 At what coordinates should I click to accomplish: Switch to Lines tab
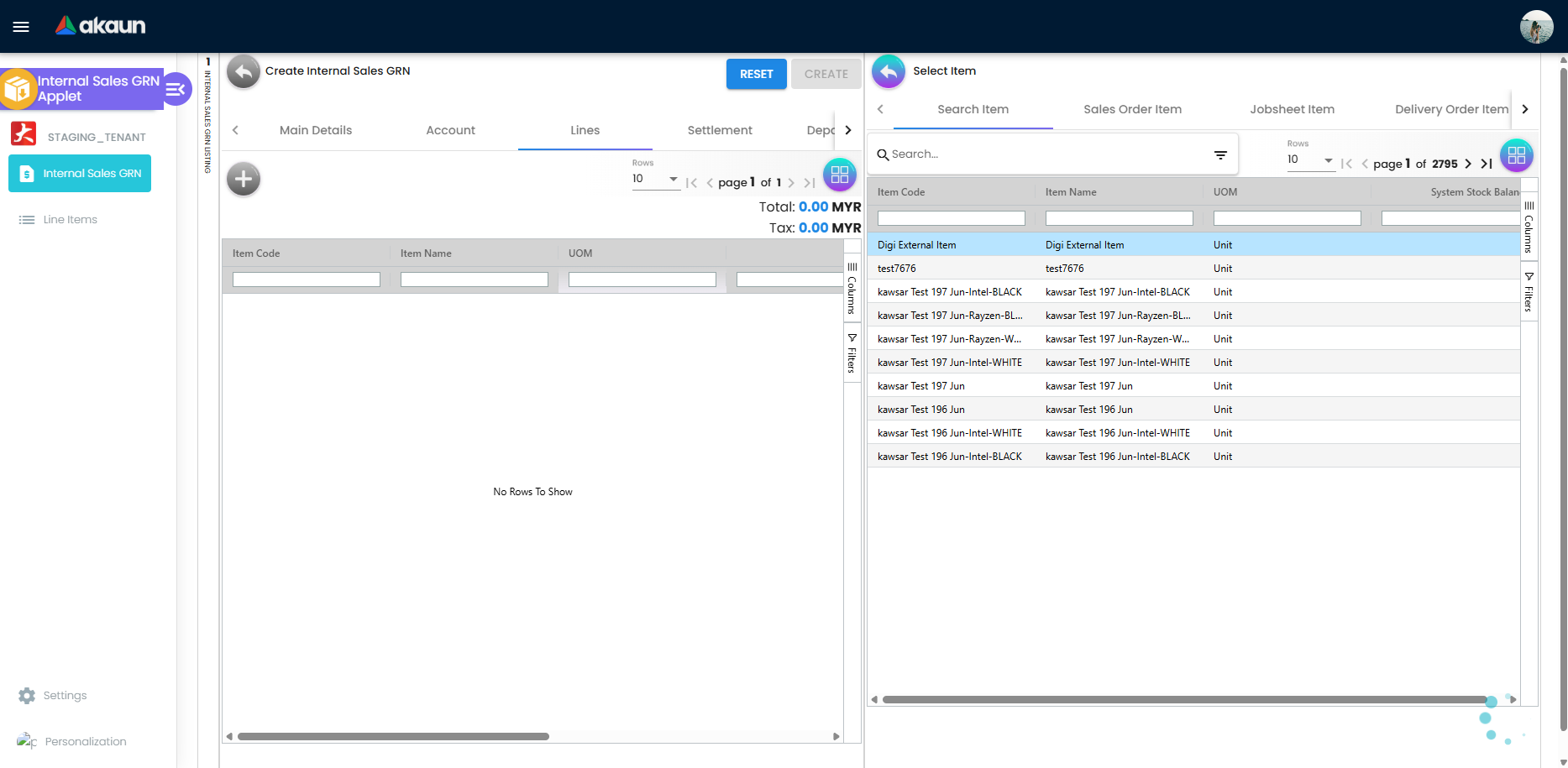point(585,130)
